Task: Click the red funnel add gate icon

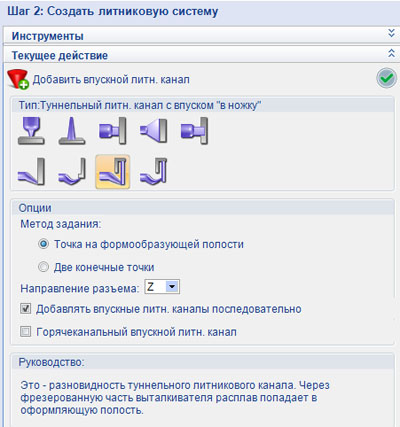Action: (x=18, y=79)
